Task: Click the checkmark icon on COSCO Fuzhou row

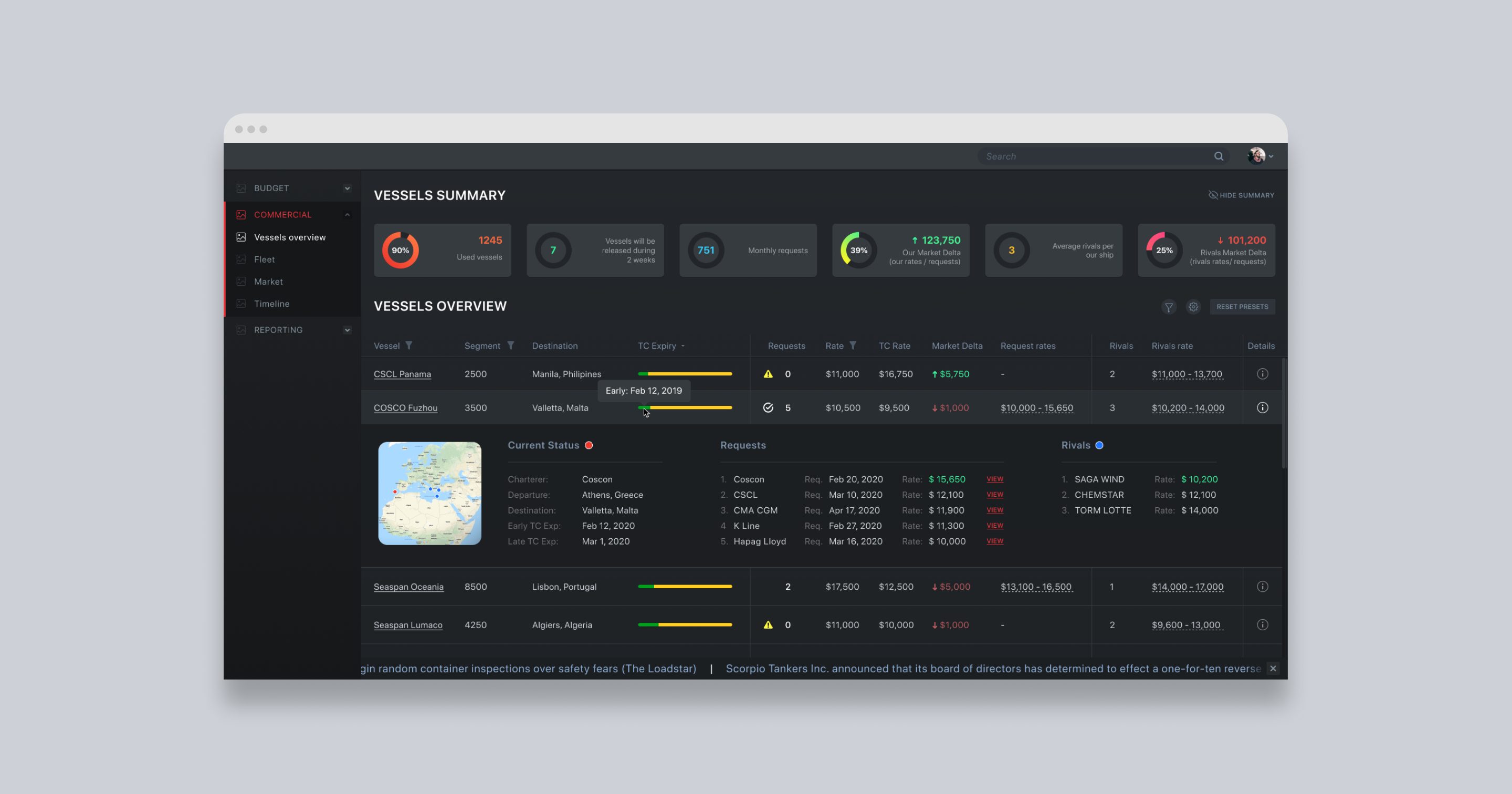Action: (769, 408)
